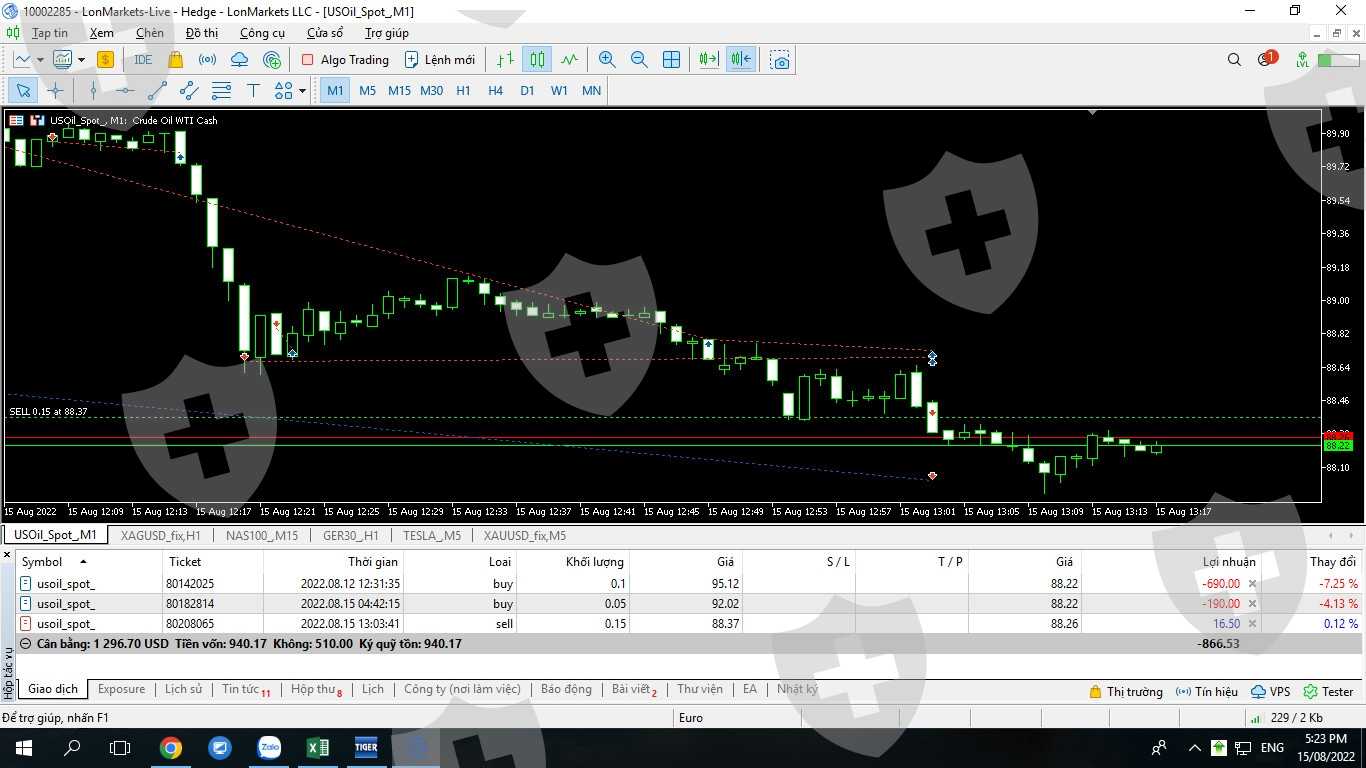Screen dimensions: 1366x768
Task: Close the usoil_spot_ sell position 80208065
Action: coord(1252,624)
